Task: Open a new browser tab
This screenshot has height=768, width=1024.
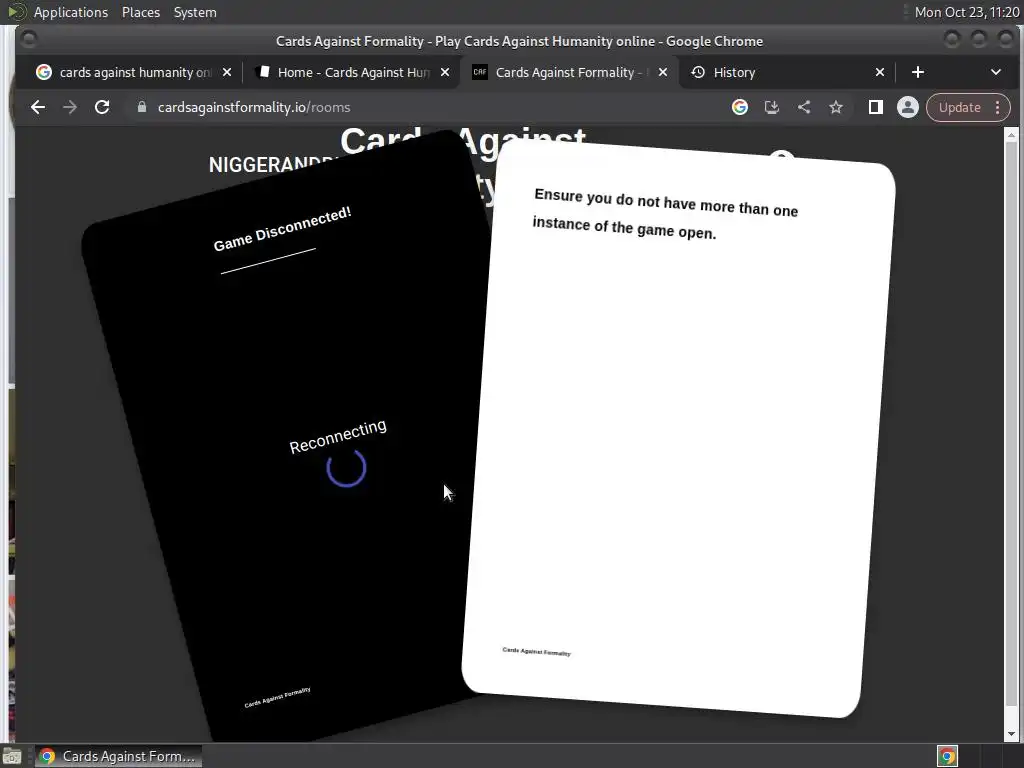Action: (x=918, y=72)
